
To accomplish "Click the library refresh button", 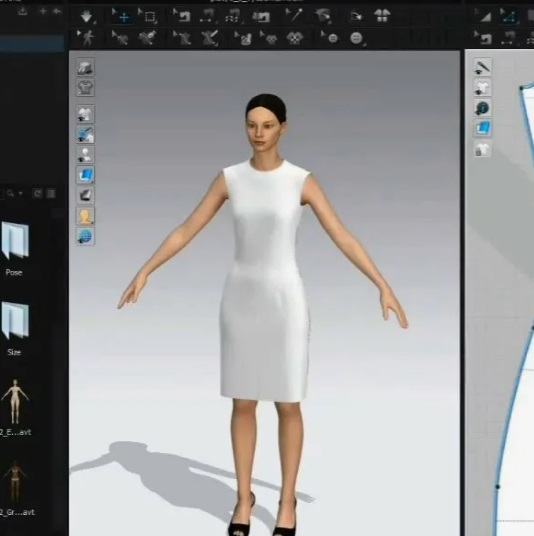I will click(x=38, y=193).
